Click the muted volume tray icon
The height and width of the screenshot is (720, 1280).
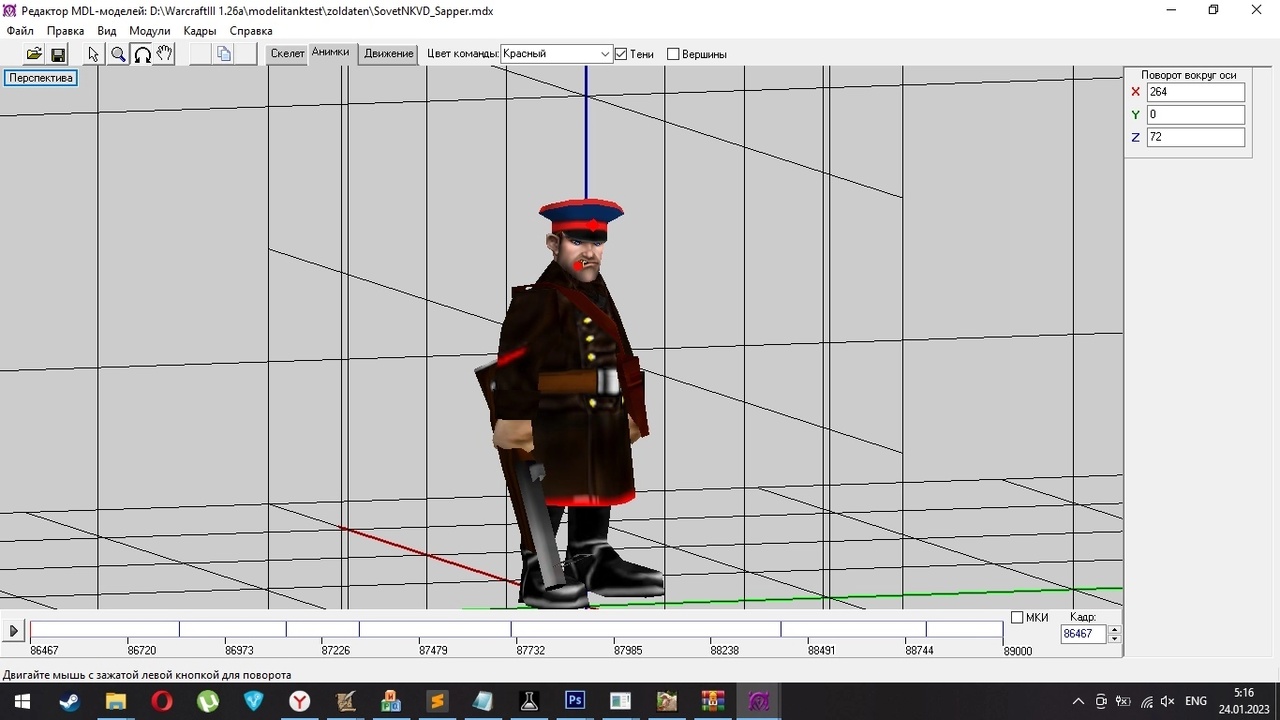[1167, 701]
